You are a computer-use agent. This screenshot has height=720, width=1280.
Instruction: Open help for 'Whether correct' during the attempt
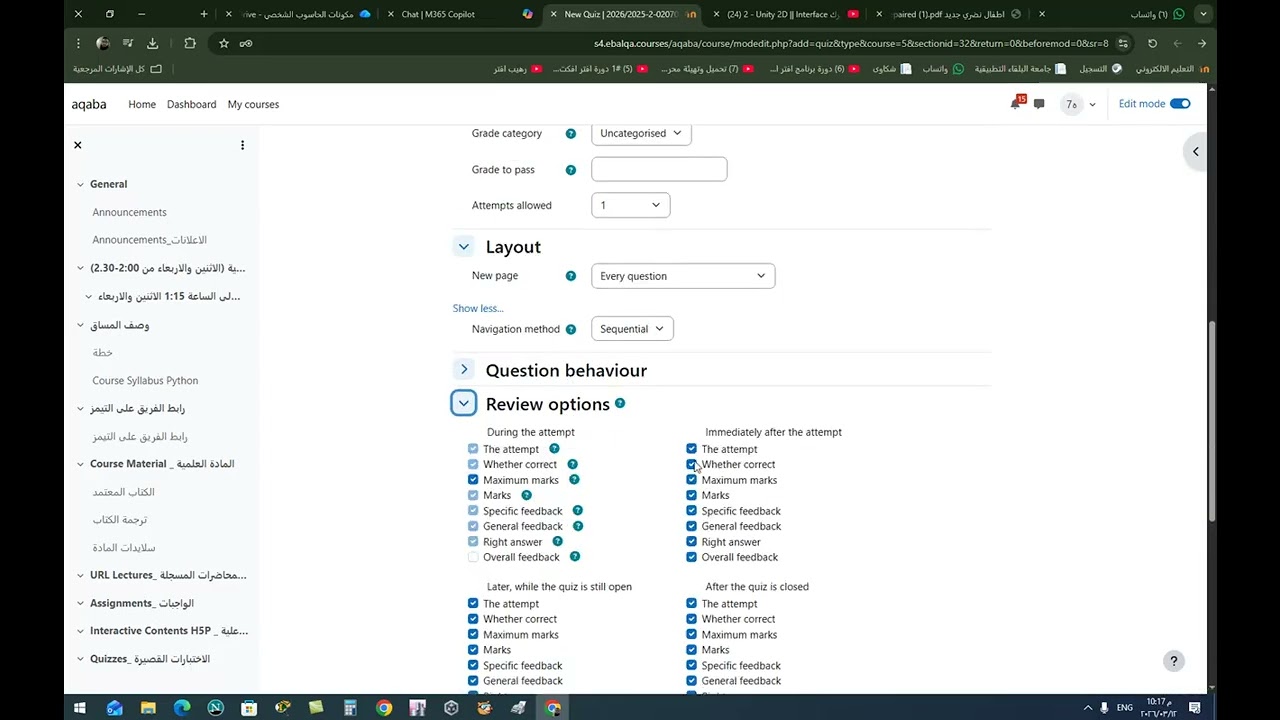click(572, 464)
